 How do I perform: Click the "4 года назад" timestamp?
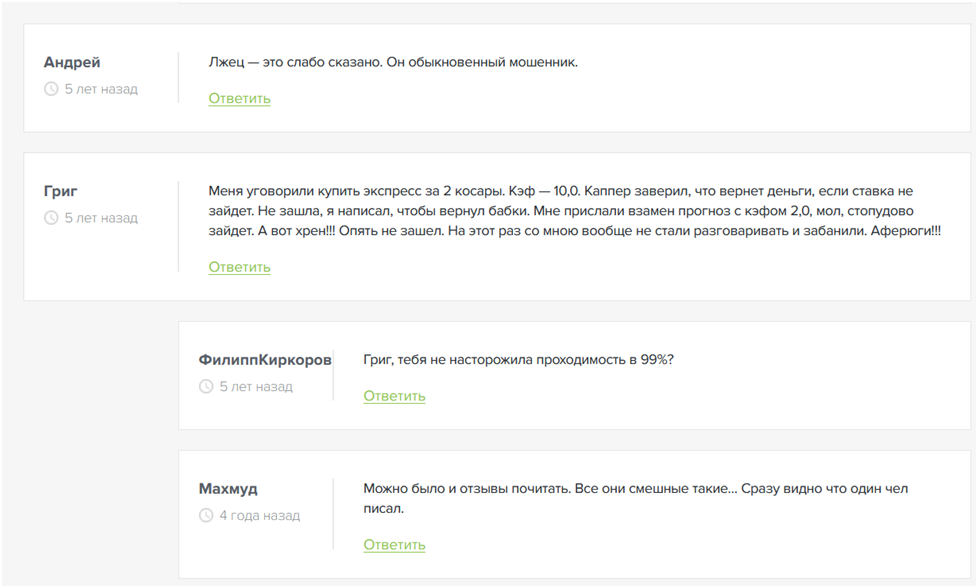pyautogui.click(x=259, y=516)
